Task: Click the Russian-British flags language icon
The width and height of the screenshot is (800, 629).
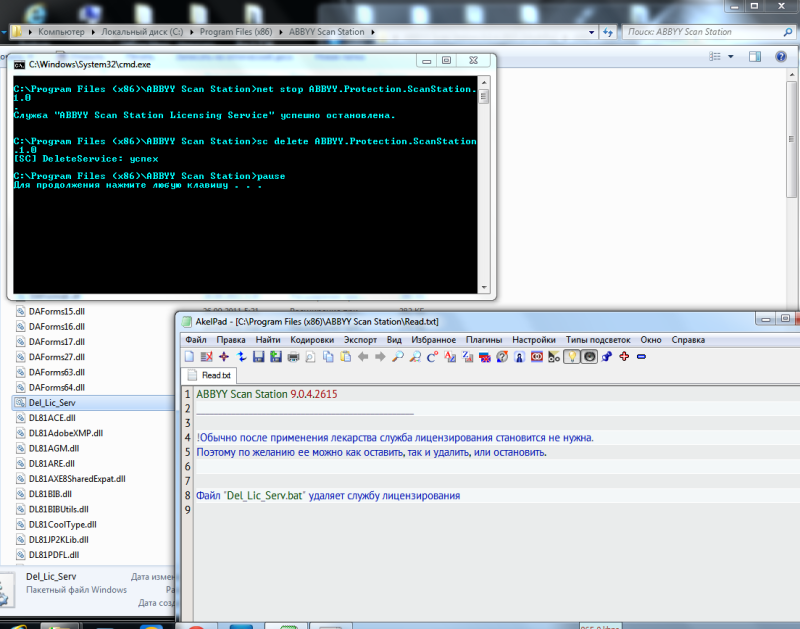Action: (485, 357)
